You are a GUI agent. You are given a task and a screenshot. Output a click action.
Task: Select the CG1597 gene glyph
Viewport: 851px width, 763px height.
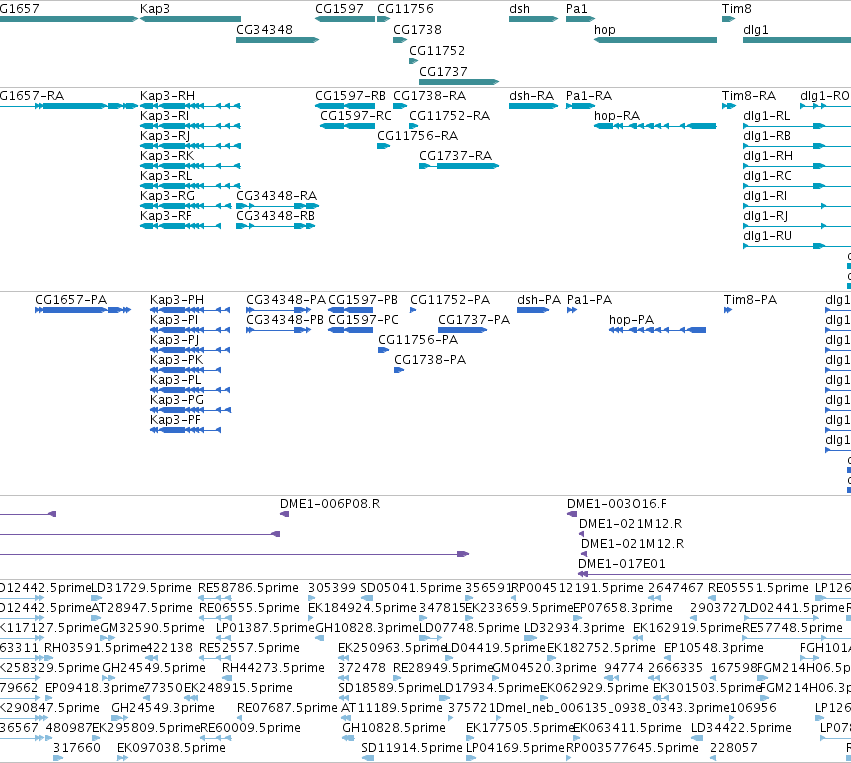[345, 19]
